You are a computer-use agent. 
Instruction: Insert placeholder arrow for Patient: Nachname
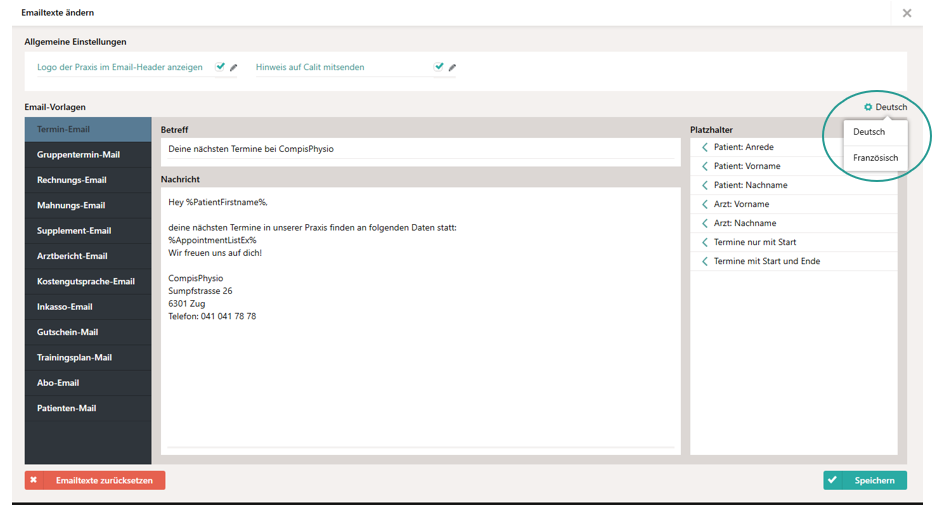(705, 185)
